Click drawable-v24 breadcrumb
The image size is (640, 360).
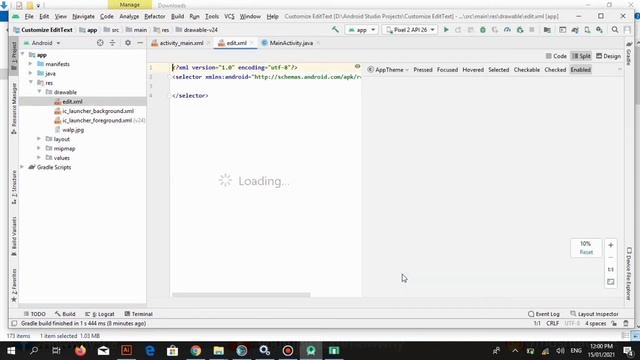pos(197,30)
